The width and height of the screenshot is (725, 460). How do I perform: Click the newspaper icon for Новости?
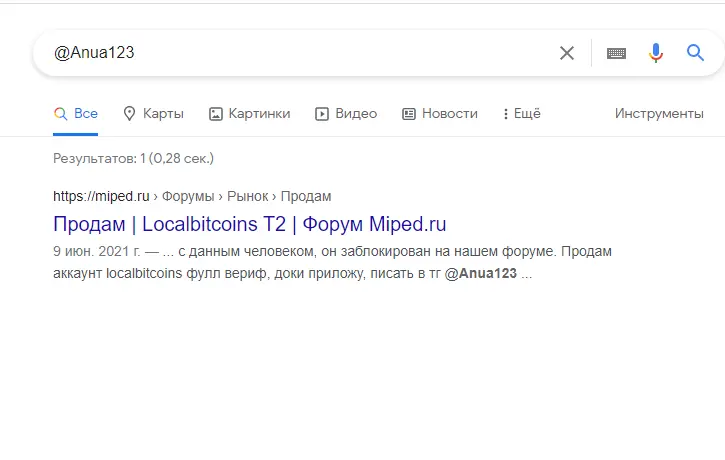pos(409,114)
